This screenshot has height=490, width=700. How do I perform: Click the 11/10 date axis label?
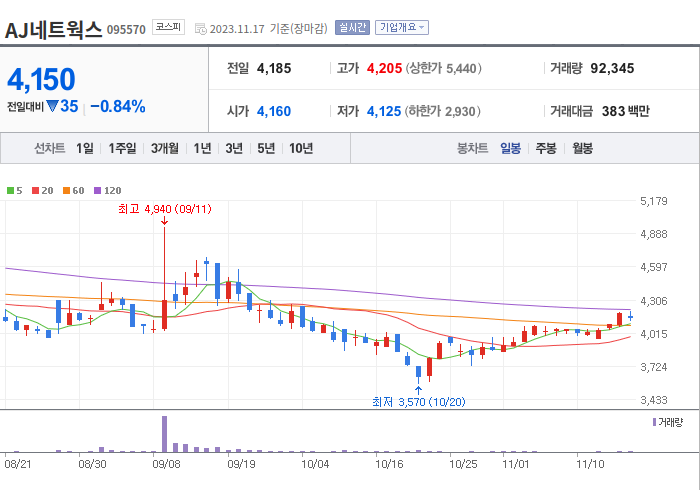(590, 464)
